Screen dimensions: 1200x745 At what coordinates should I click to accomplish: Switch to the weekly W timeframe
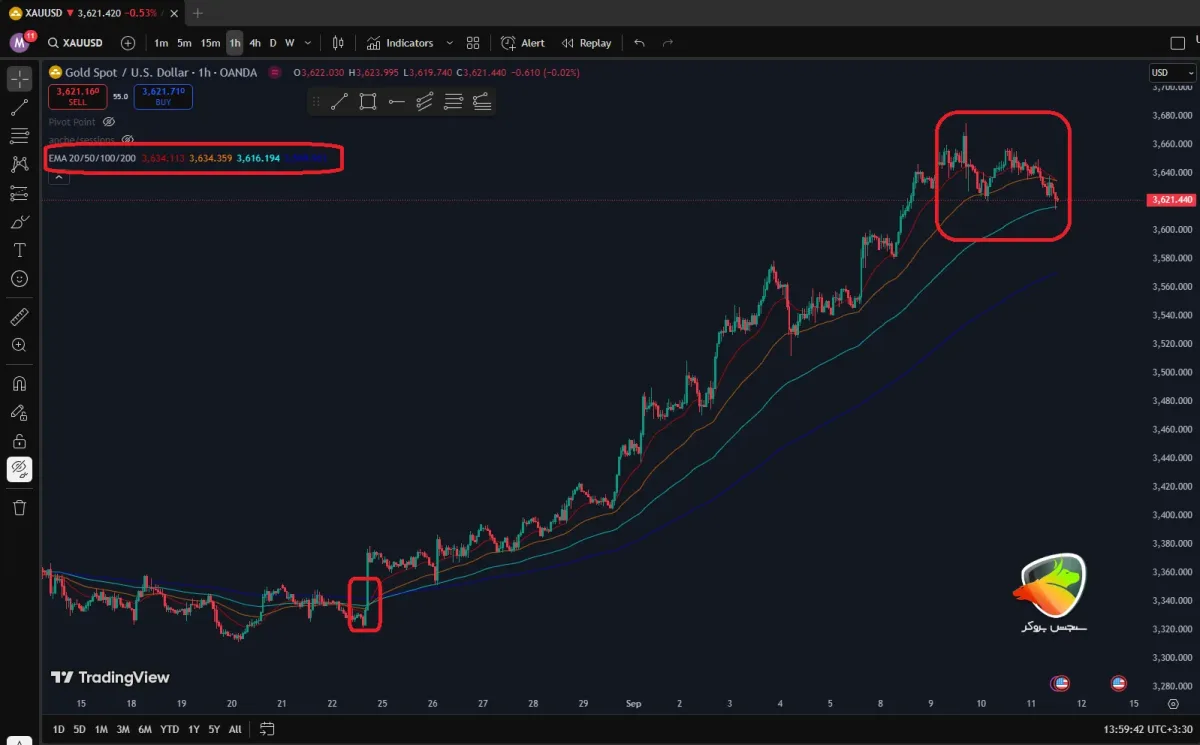[x=289, y=43]
